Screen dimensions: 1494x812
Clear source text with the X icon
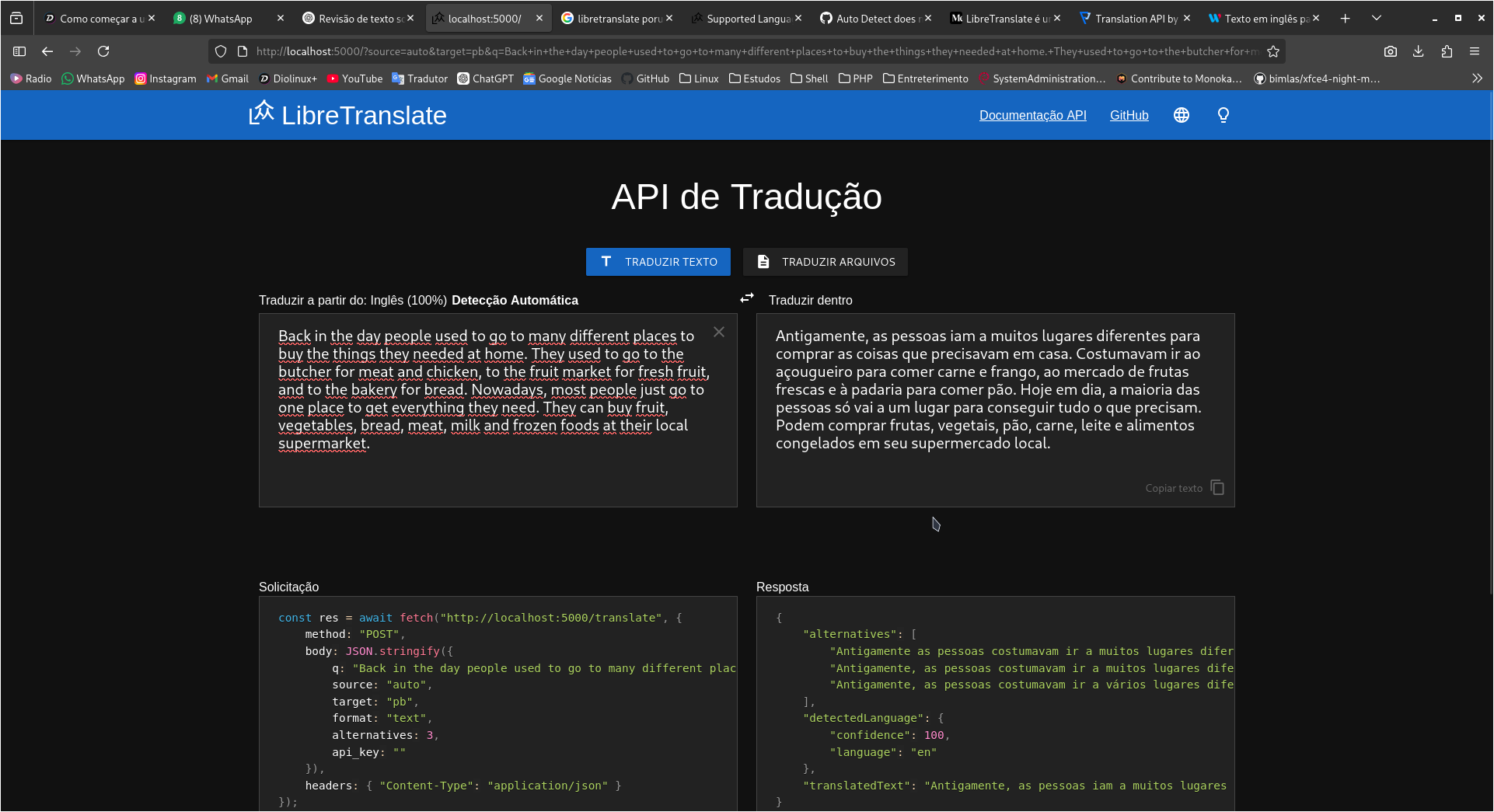click(719, 332)
